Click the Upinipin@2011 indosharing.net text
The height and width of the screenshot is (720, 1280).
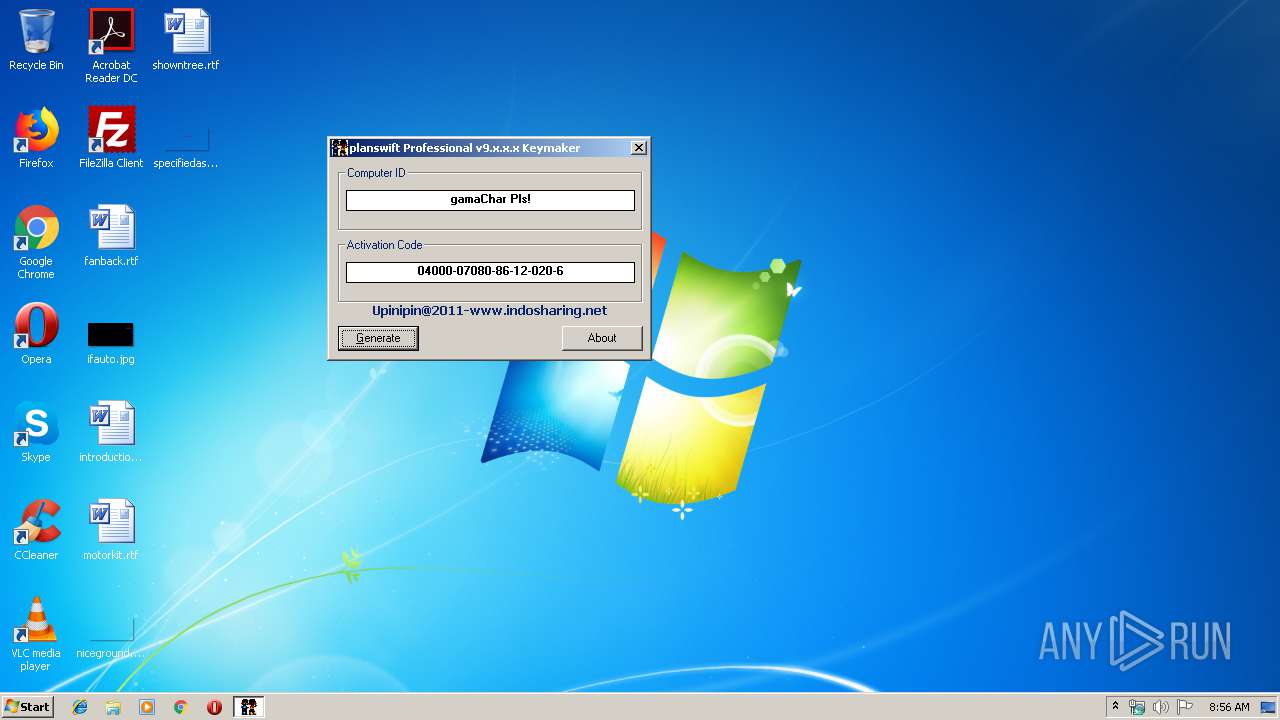(x=490, y=311)
